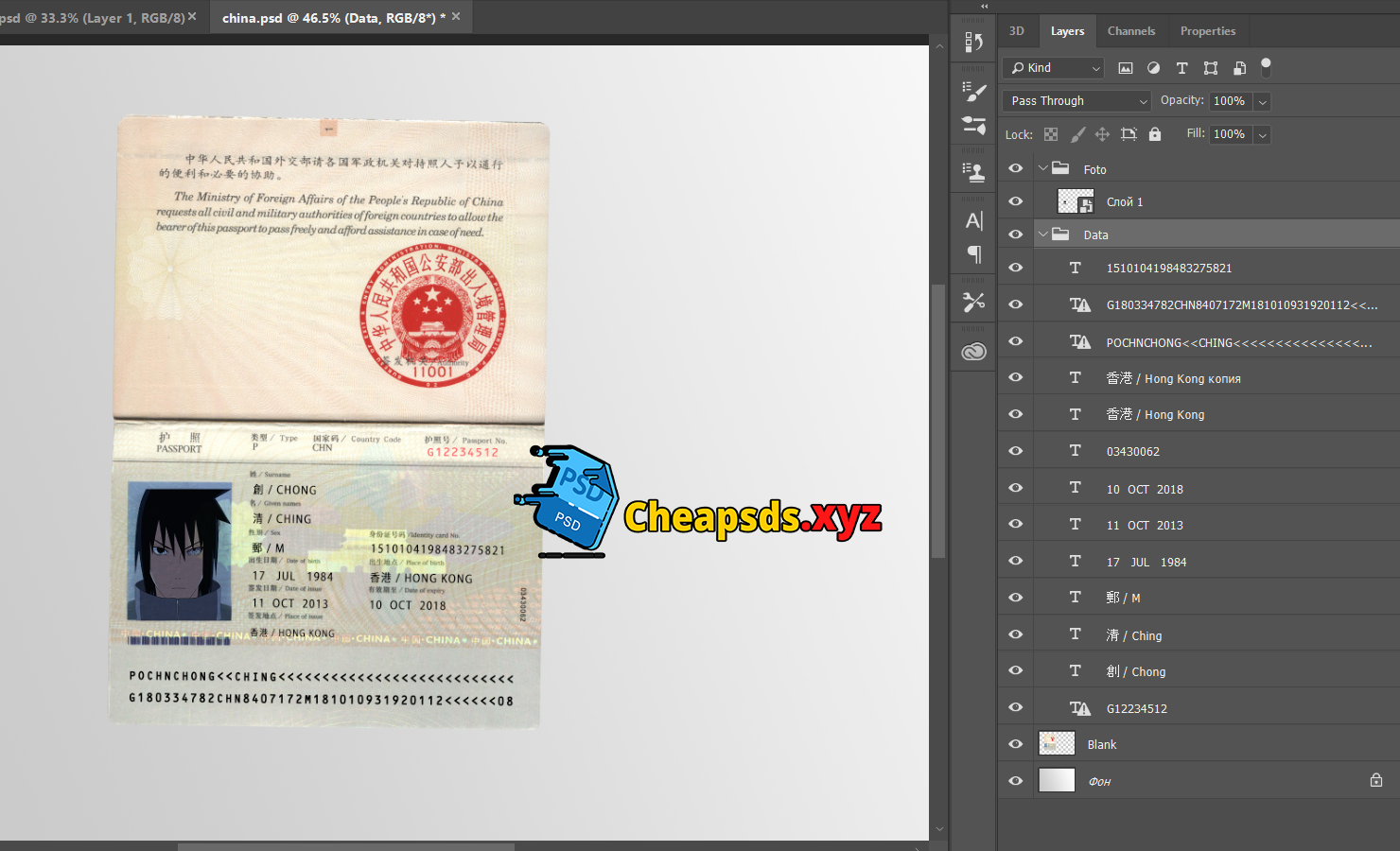Image resolution: width=1400 pixels, height=851 pixels.
Task: Open the Kind filter dropdown
Action: (x=1054, y=68)
